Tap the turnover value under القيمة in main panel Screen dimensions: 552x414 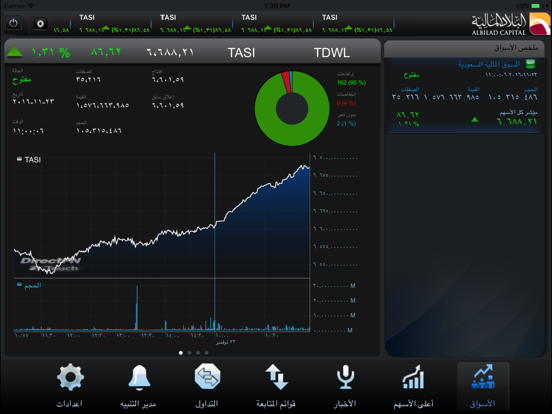point(102,105)
